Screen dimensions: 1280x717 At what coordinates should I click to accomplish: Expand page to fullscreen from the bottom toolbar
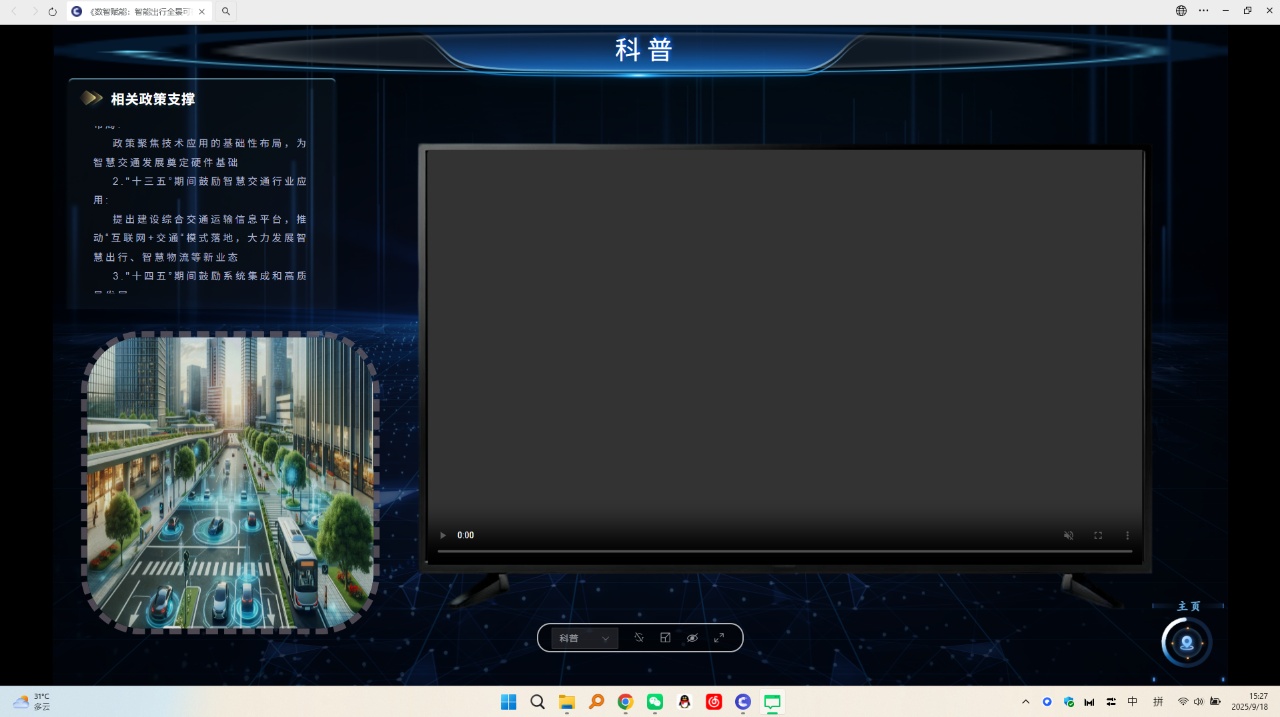click(719, 638)
